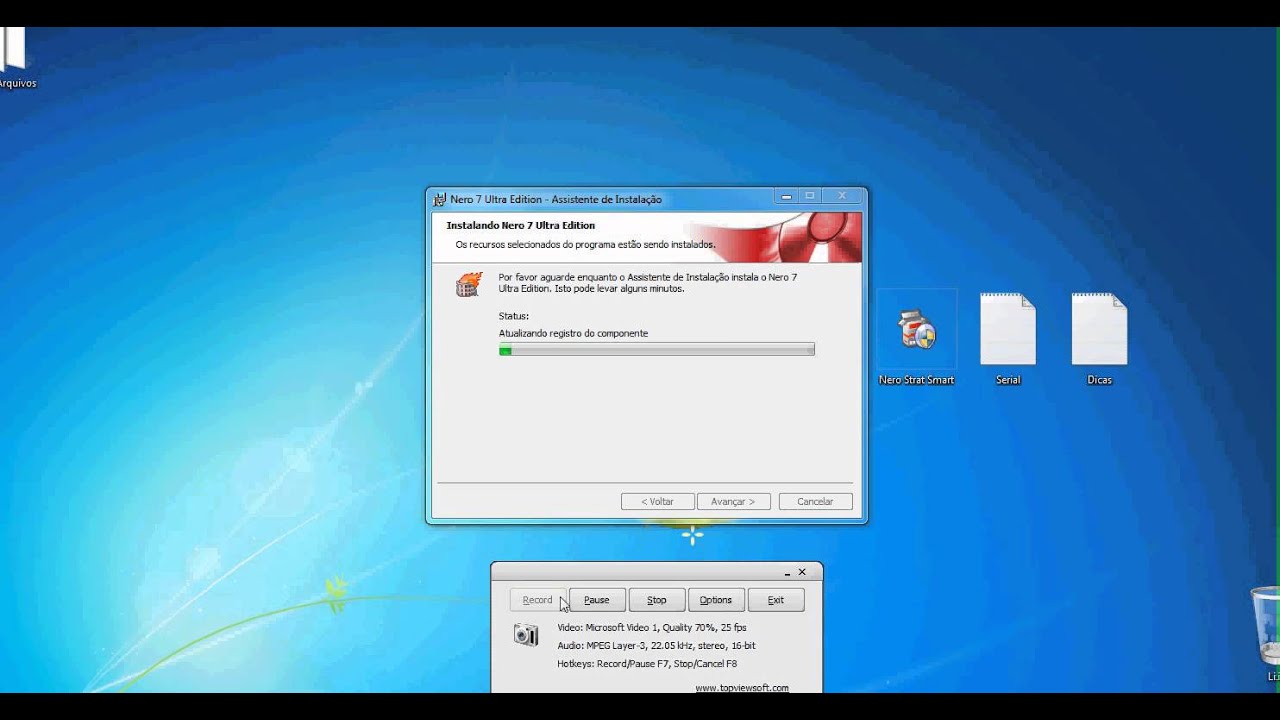This screenshot has height=720, width=1280.
Task: Pause the screen recording
Action: (597, 600)
